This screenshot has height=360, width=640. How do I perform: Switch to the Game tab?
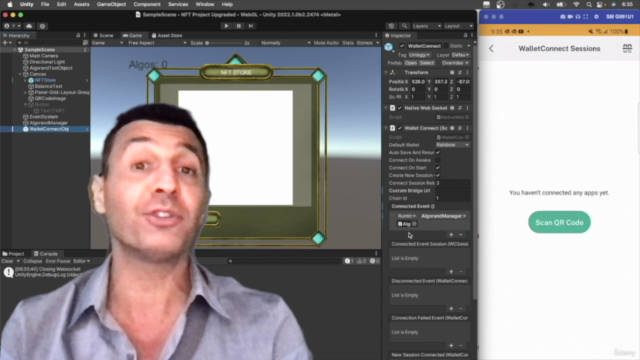click(132, 36)
